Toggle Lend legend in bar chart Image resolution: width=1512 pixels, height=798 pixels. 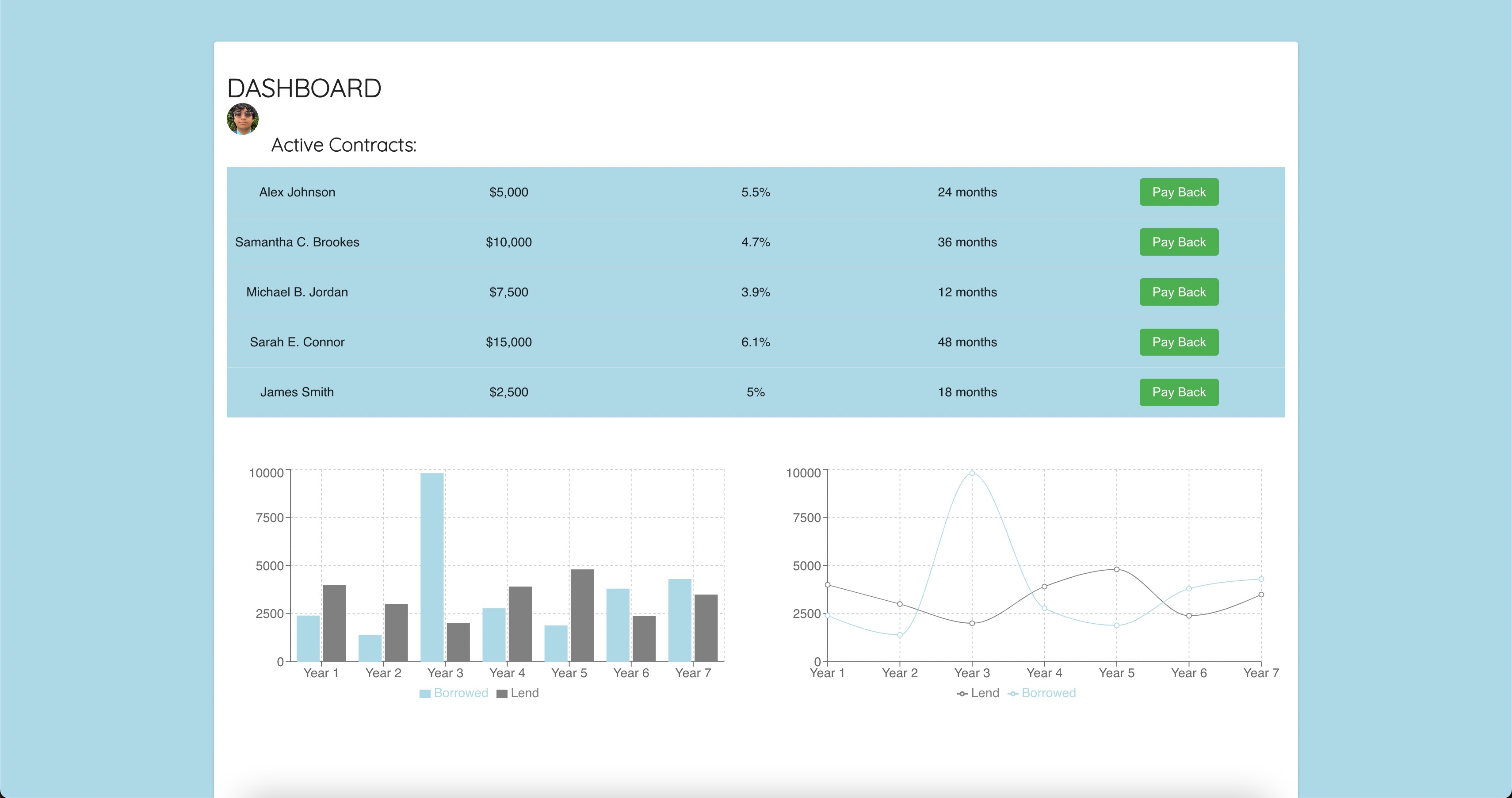tap(518, 693)
